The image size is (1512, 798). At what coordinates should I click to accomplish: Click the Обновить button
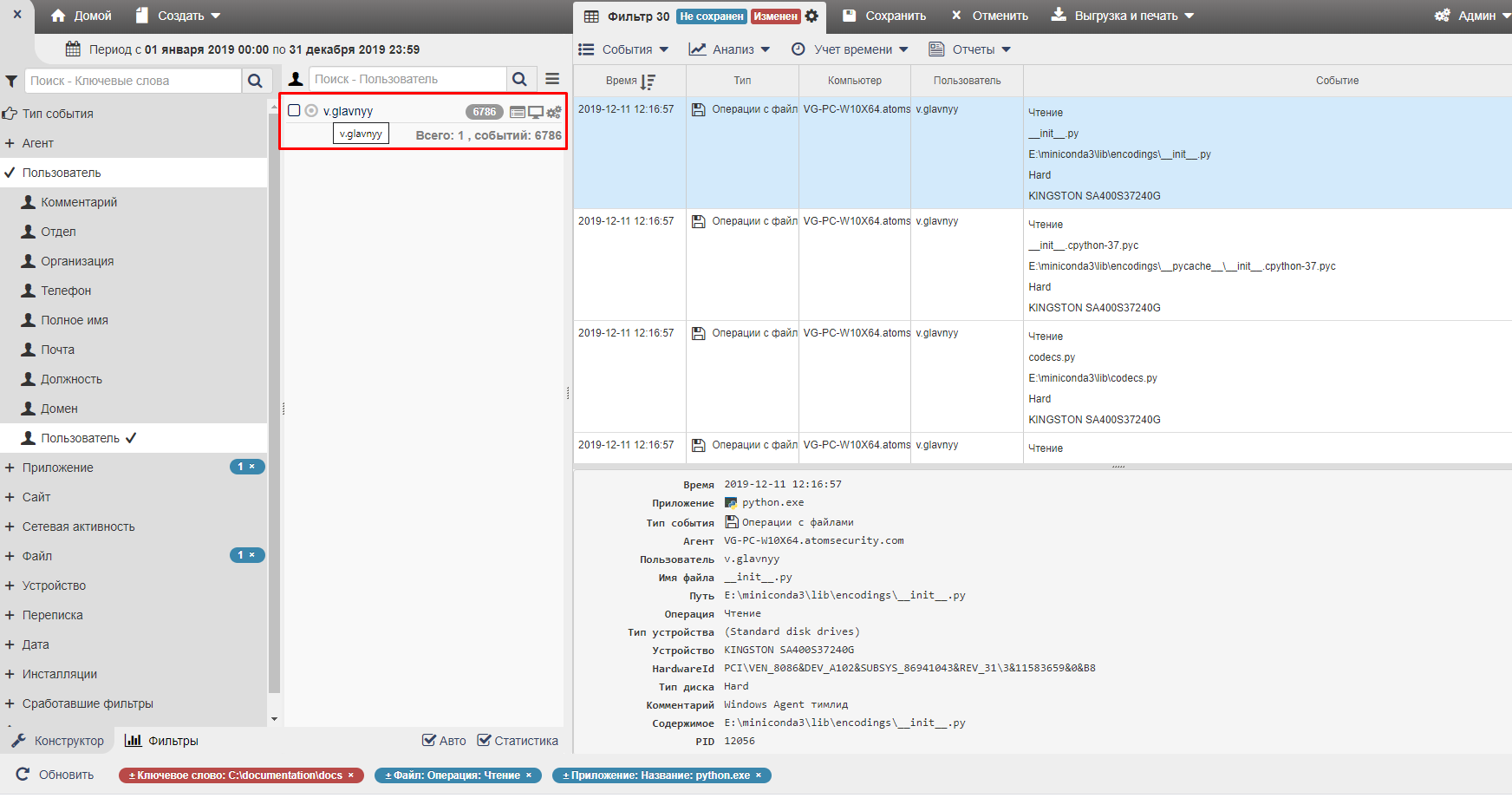(55, 775)
